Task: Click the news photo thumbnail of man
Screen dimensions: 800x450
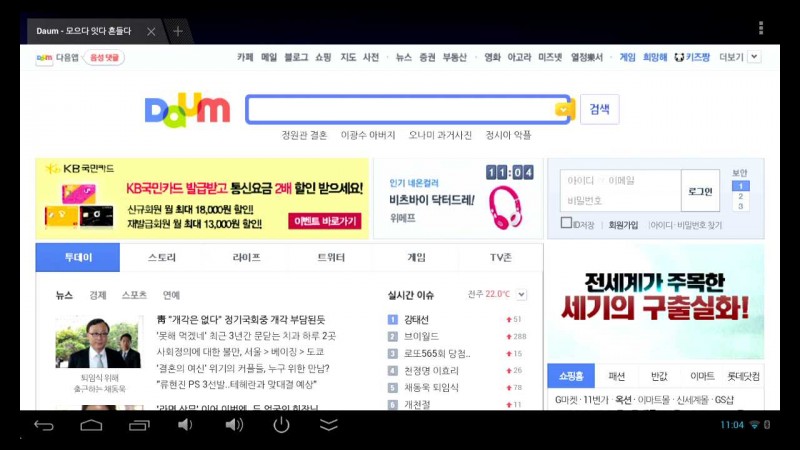Action: tap(99, 342)
